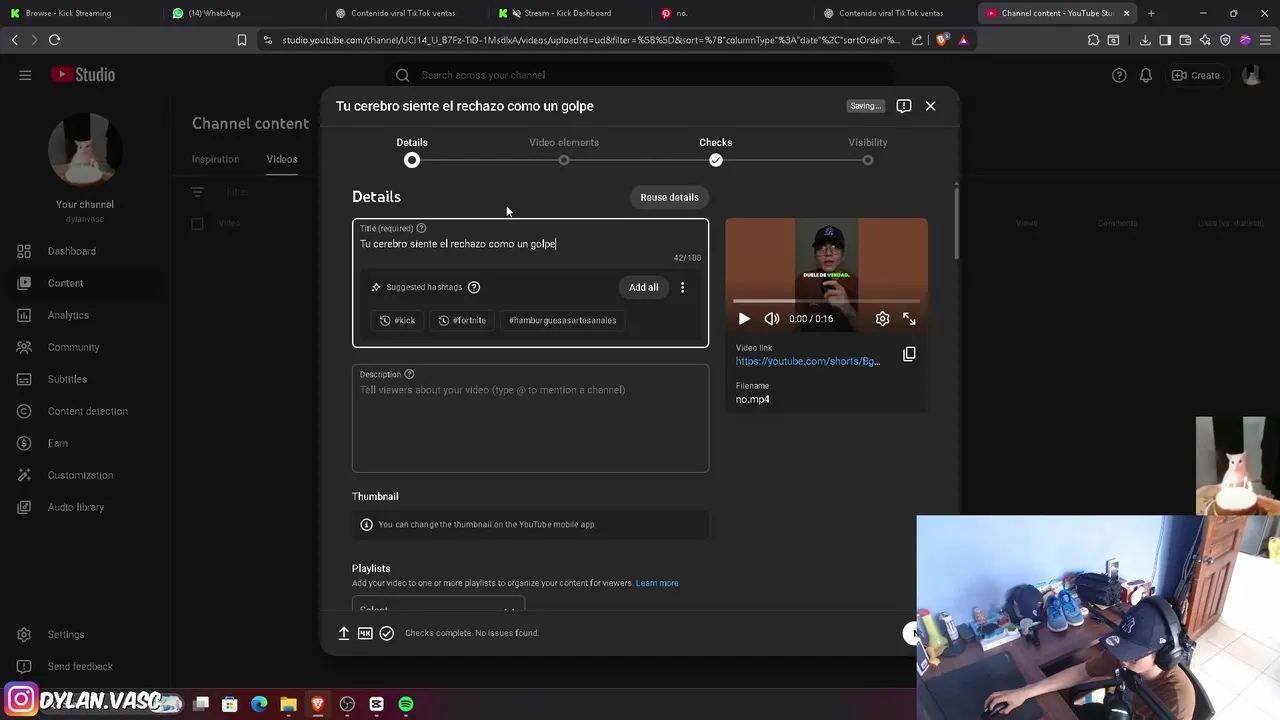Viewport: 1280px width, 720px height.
Task: Go to the Details step
Action: point(412,151)
